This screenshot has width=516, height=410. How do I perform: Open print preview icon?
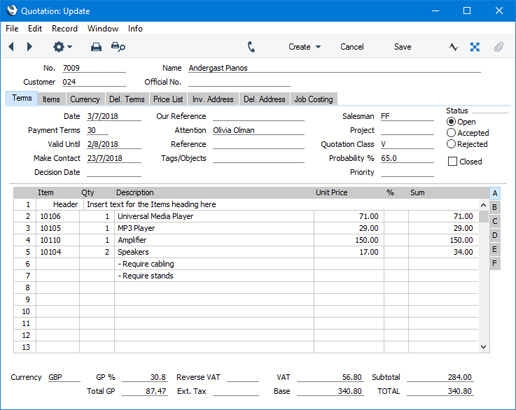118,47
